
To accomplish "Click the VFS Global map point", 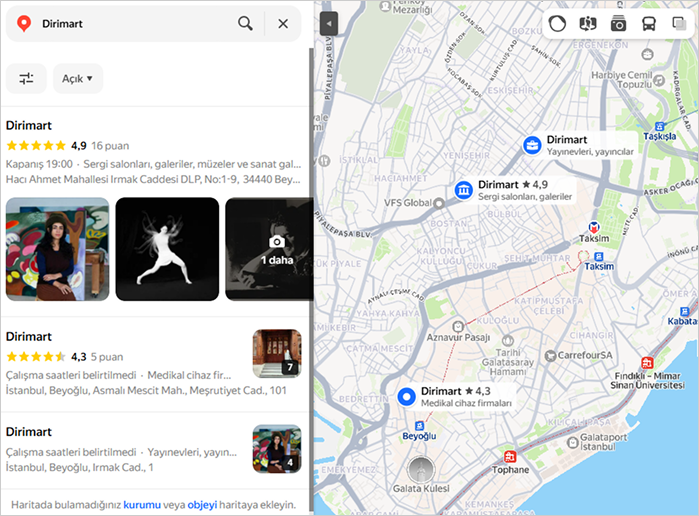I will (439, 203).
